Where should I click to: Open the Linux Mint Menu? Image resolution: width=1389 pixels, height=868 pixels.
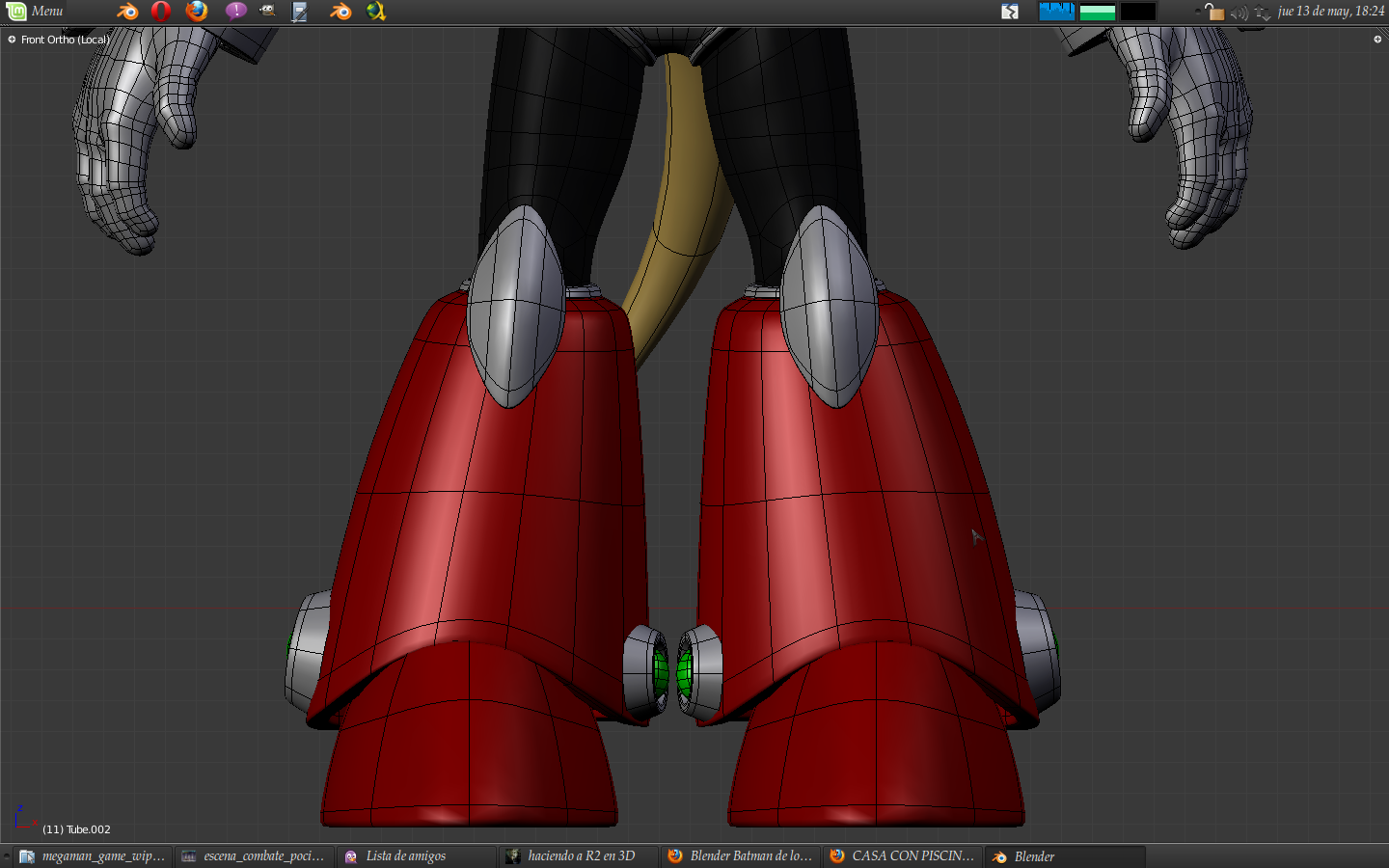click(35, 12)
